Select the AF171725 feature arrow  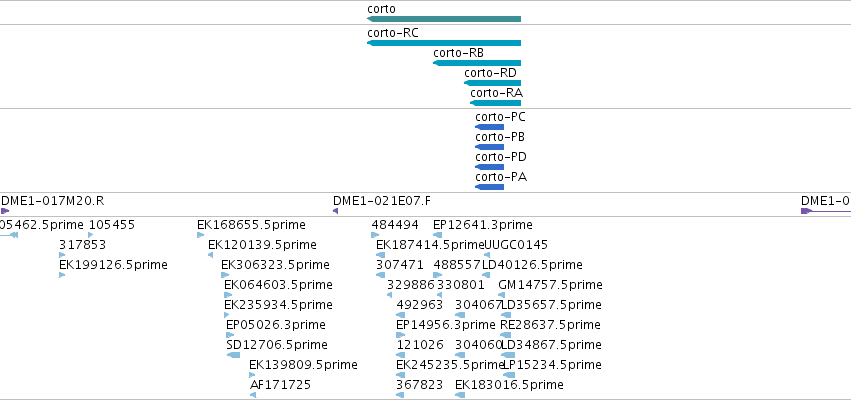[252, 395]
